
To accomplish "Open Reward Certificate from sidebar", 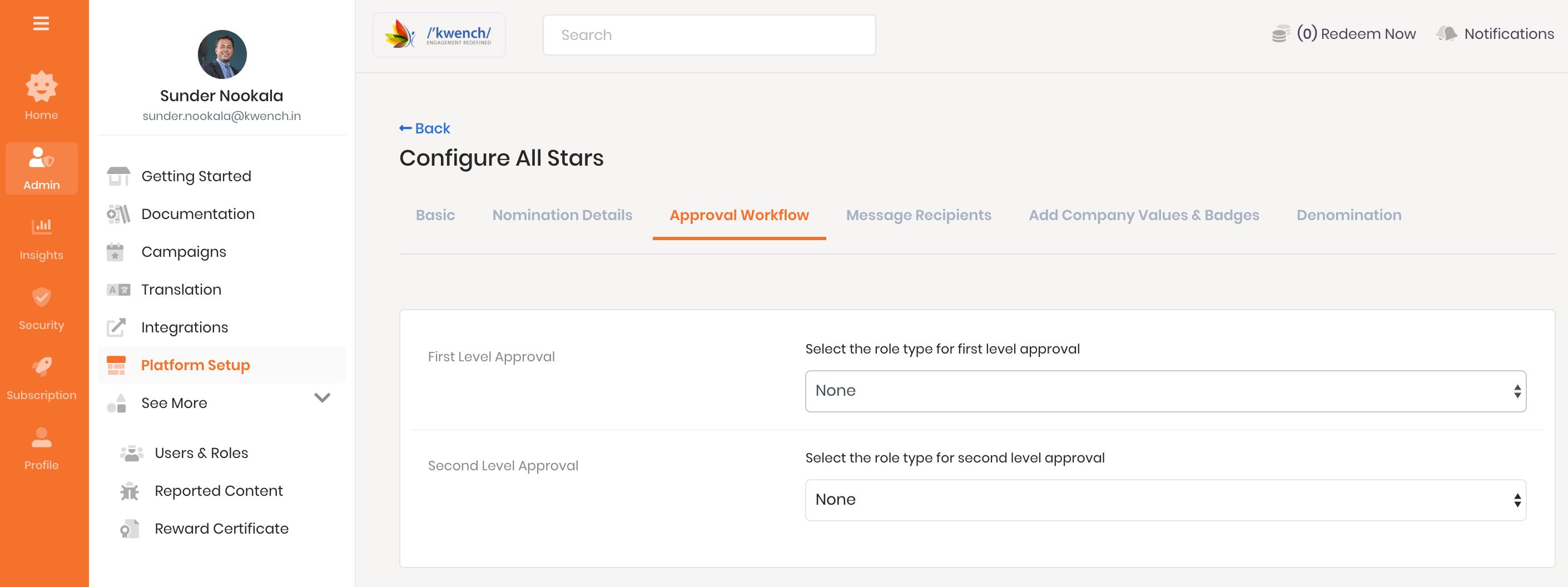I will [x=221, y=528].
